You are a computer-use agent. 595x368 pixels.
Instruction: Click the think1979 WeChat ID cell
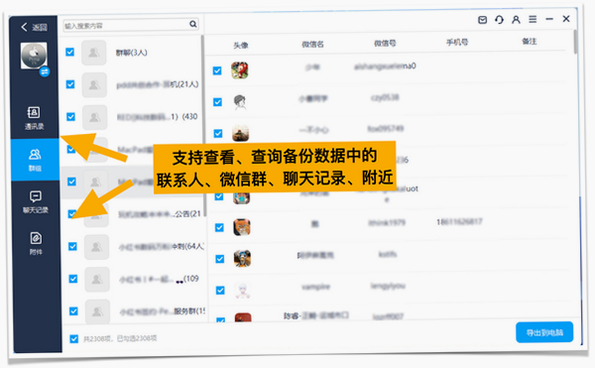387,222
